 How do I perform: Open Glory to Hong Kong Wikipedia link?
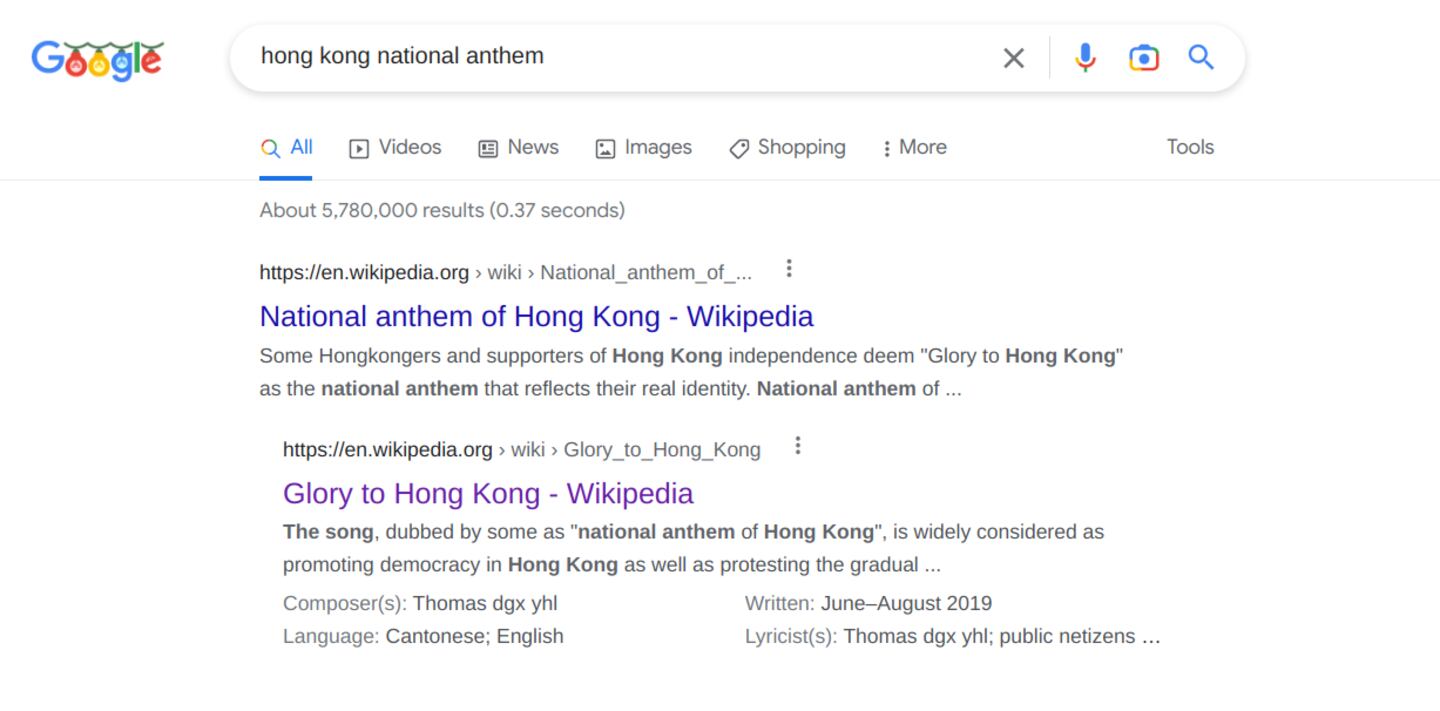click(x=488, y=493)
